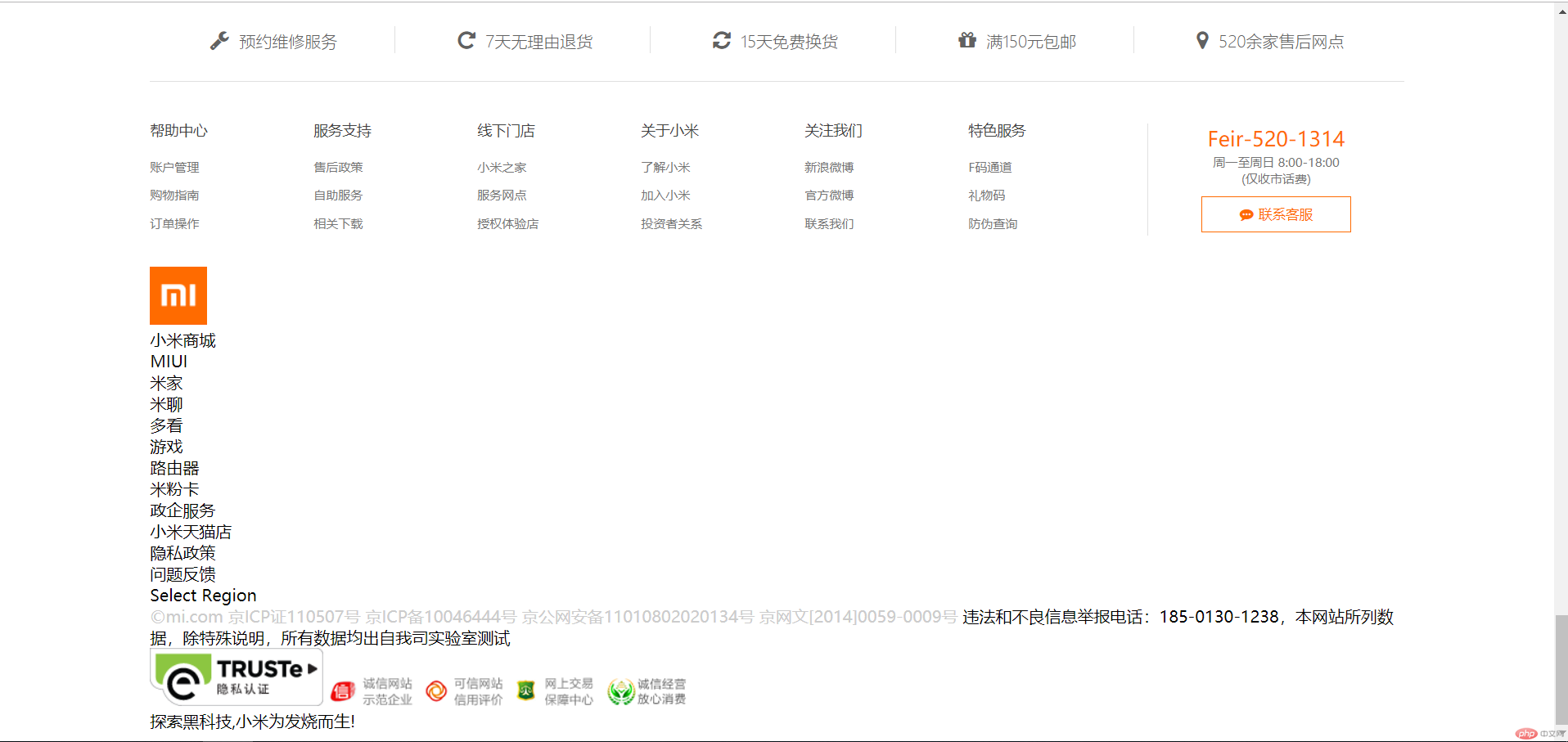Open 小米天猫店 link
Screen dimensions: 1568x742
click(x=191, y=532)
